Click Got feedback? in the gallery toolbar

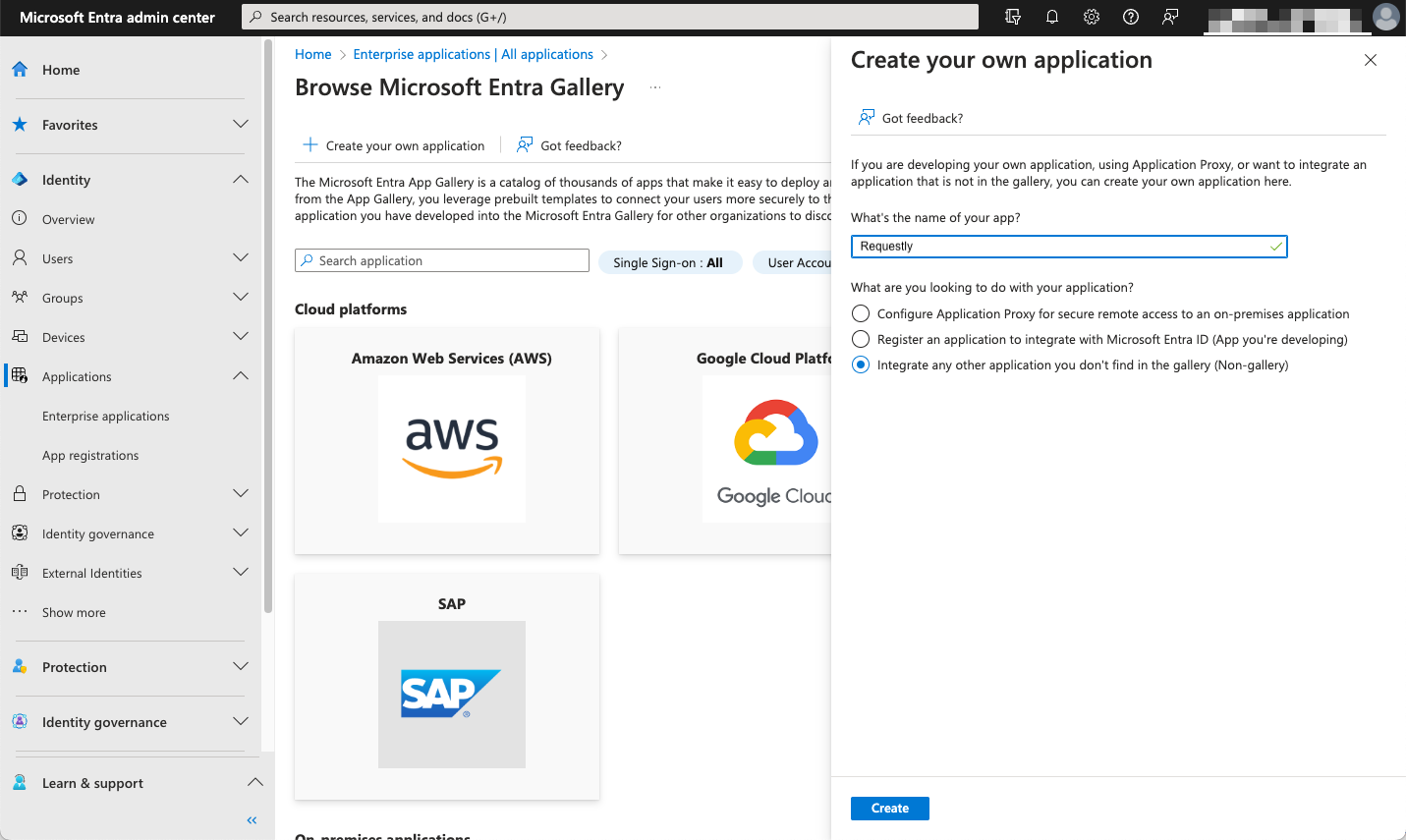tap(570, 145)
